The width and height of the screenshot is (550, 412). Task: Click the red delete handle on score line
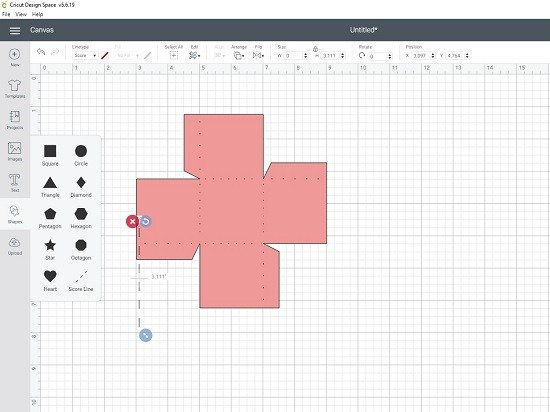(132, 222)
